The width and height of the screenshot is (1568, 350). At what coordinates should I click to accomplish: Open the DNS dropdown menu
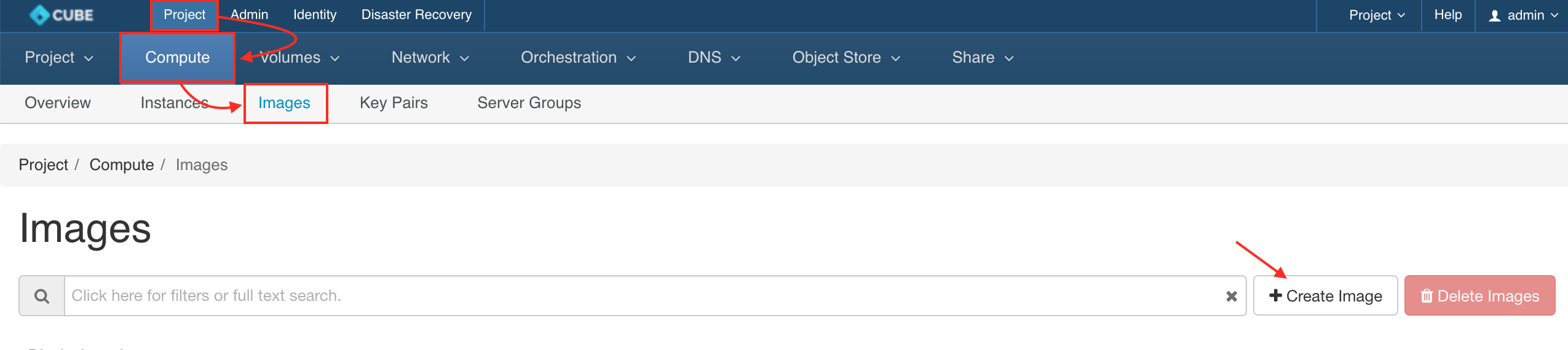point(714,58)
